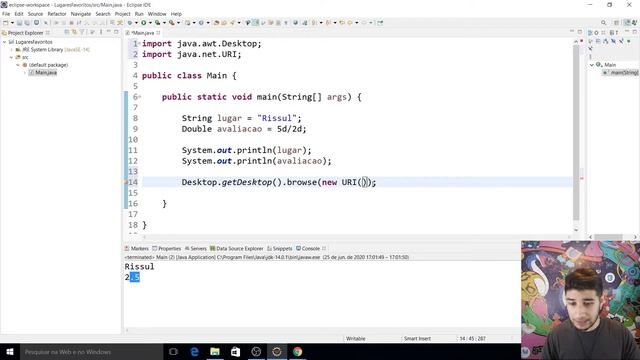Minimize the editor area
The image size is (640, 360).
point(572,32)
